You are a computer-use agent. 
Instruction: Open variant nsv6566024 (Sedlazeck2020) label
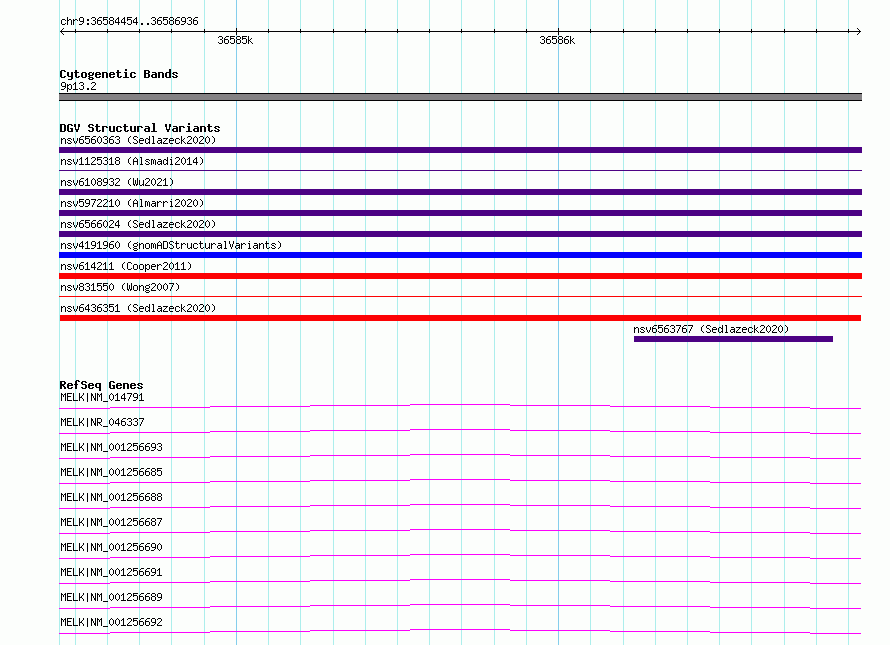[x=138, y=224]
